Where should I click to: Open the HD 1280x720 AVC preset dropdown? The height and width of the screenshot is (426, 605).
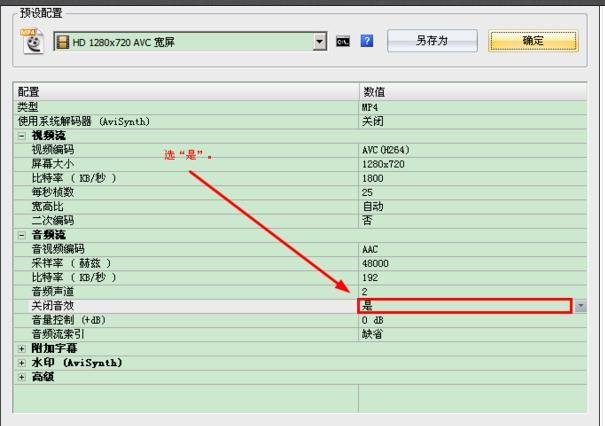coord(320,41)
